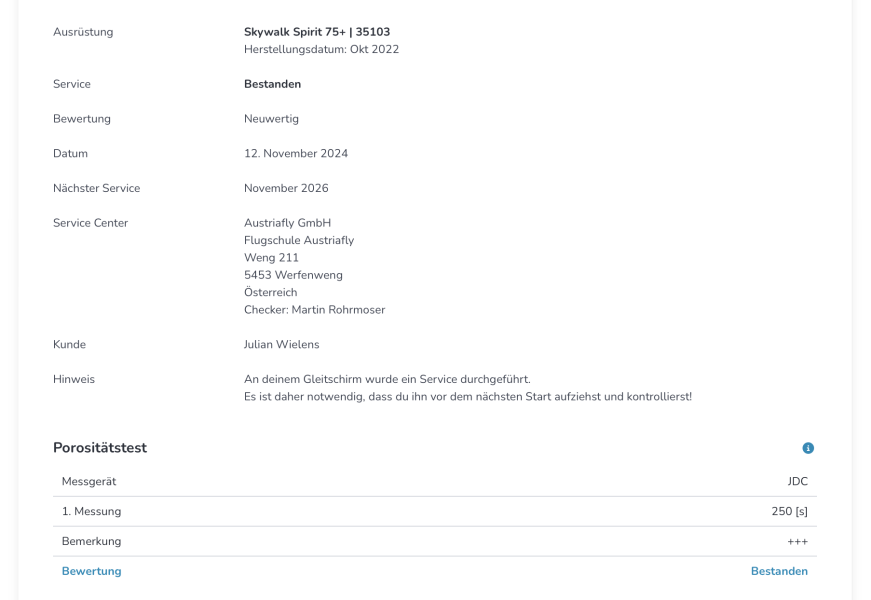The height and width of the screenshot is (600, 871).
Task: Click the customer name Julian Wielens
Action: tap(281, 344)
